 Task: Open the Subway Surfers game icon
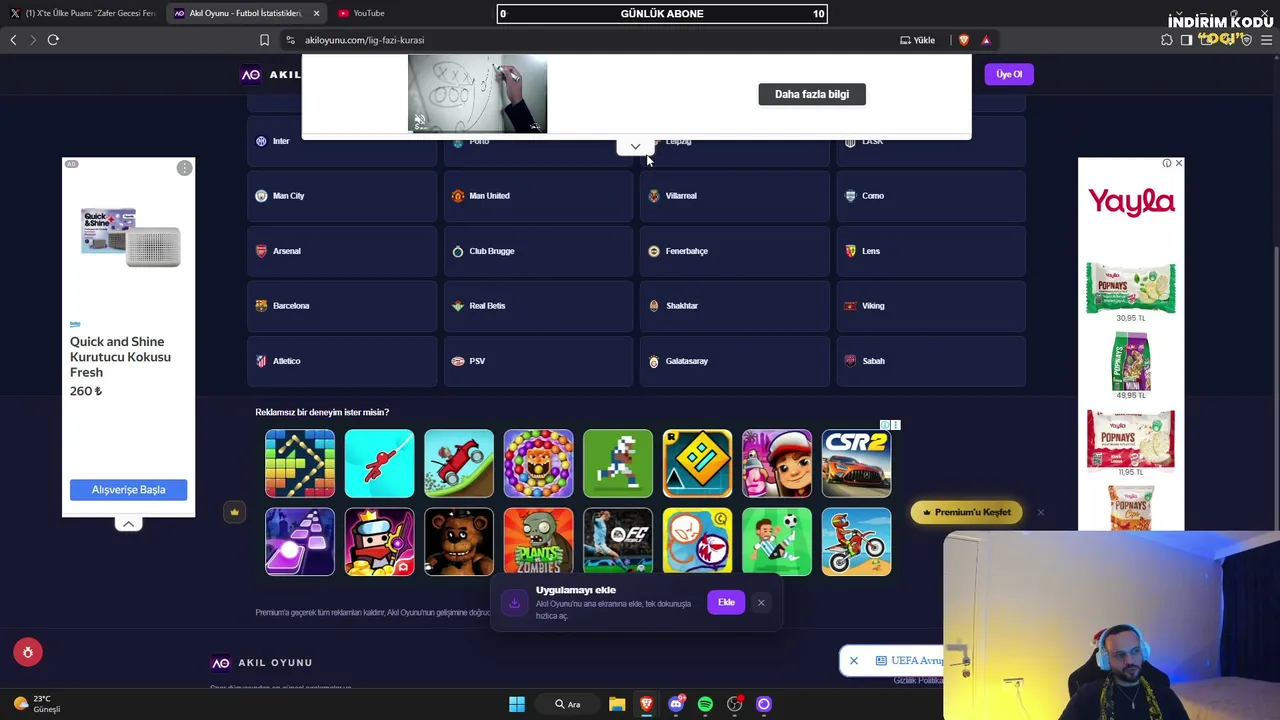(777, 463)
